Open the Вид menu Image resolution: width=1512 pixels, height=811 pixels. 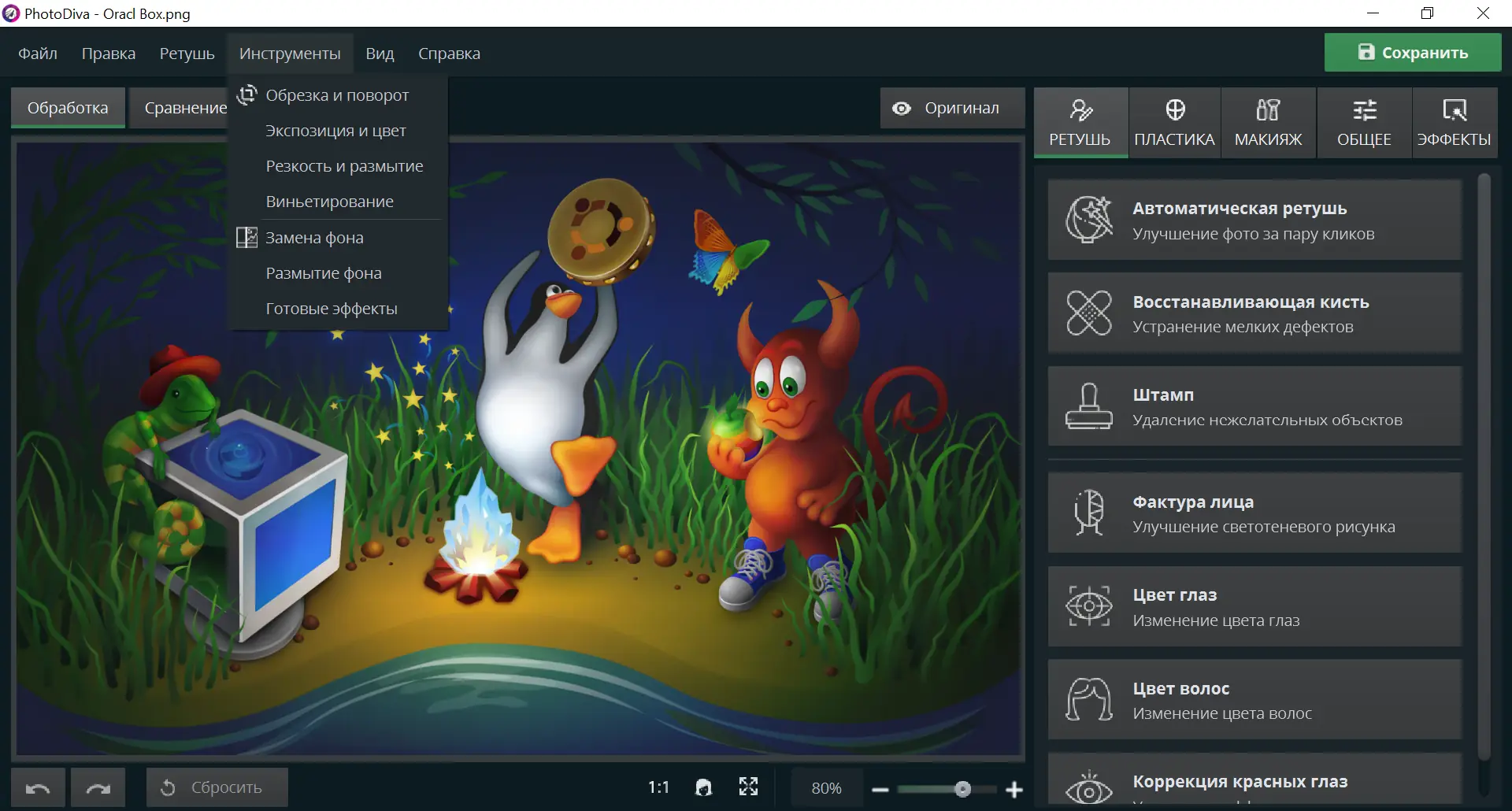point(380,54)
